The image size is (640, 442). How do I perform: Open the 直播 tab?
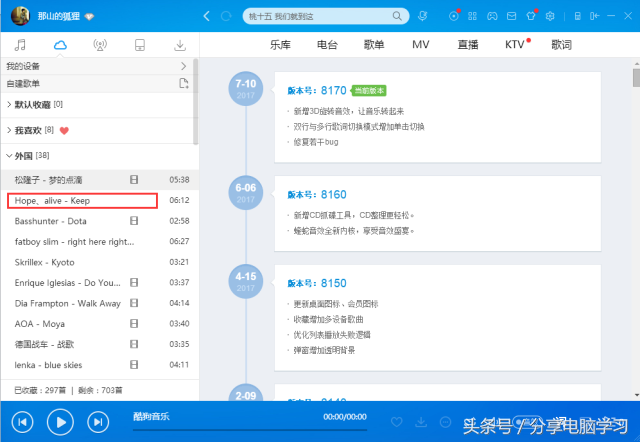pyautogui.click(x=468, y=44)
